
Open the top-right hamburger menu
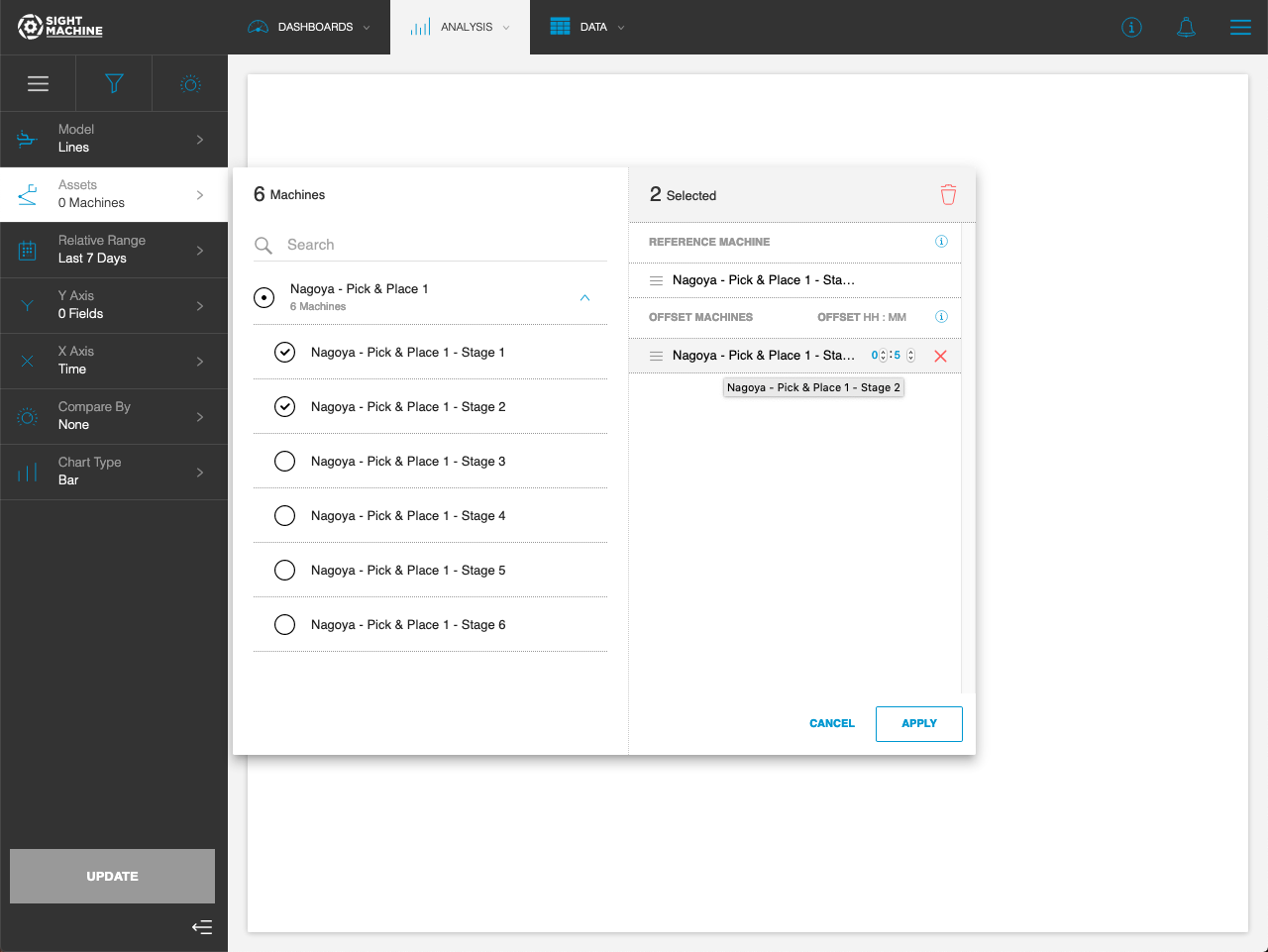coord(1240,27)
